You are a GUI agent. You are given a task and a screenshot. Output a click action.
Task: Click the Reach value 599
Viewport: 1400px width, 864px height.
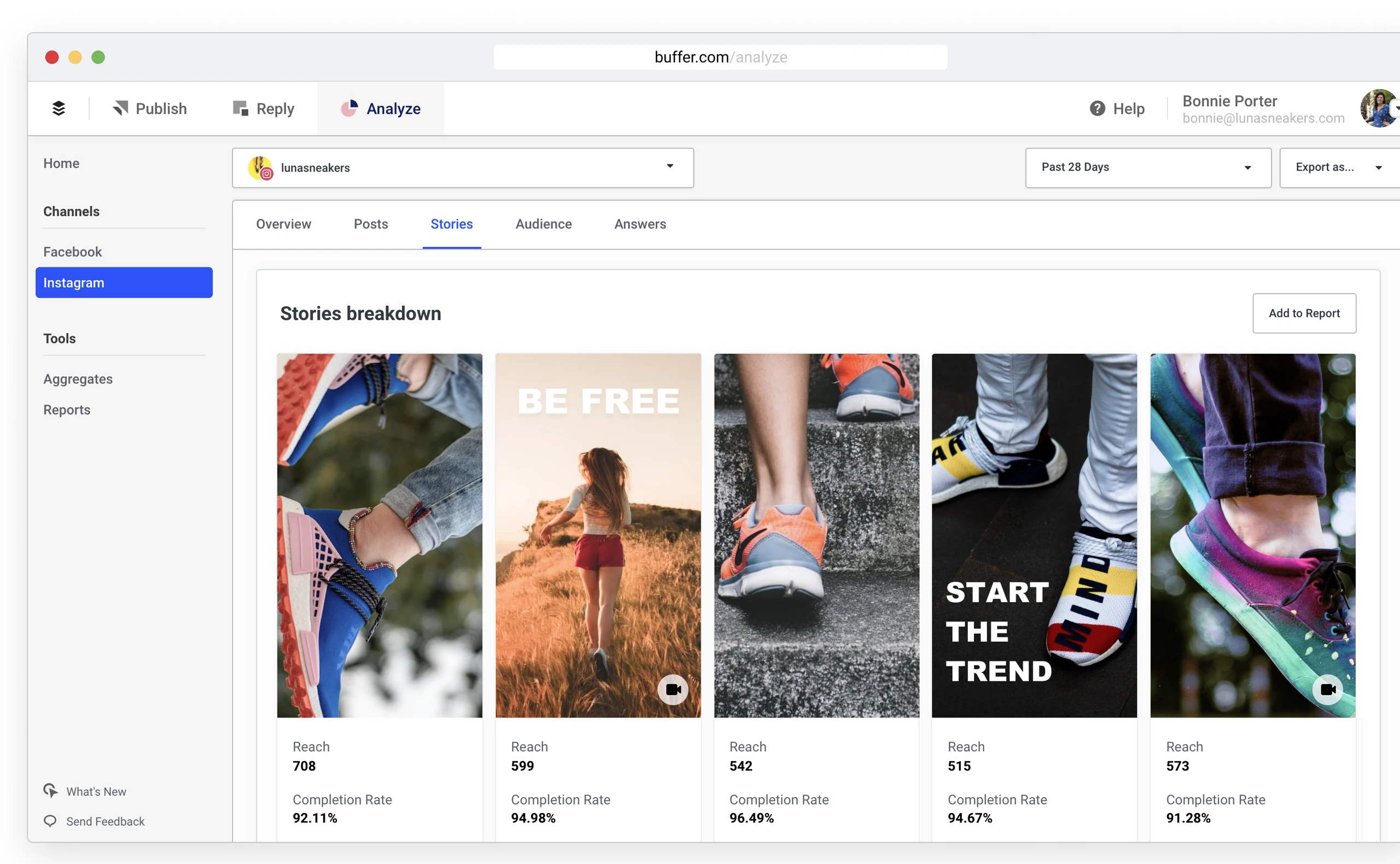522,766
